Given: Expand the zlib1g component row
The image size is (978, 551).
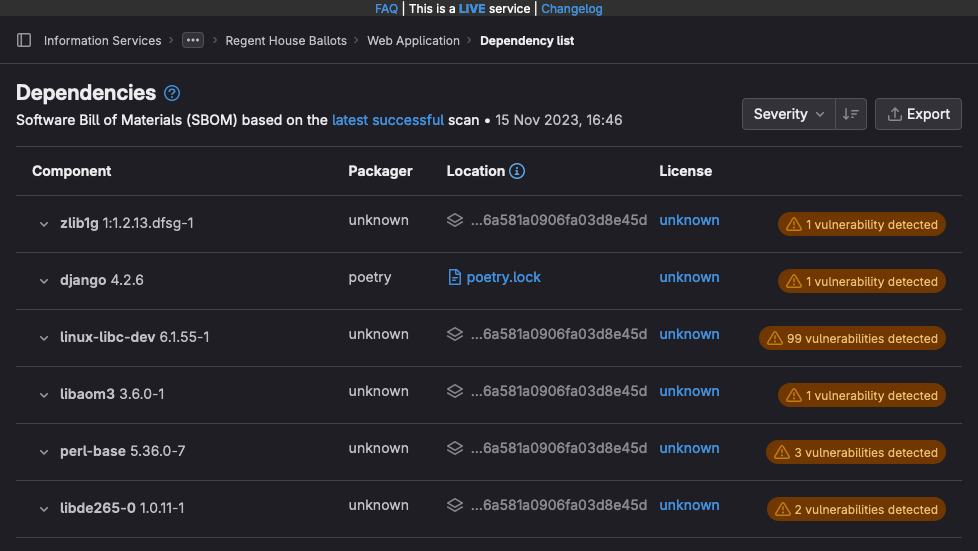Looking at the screenshot, I should coord(44,224).
